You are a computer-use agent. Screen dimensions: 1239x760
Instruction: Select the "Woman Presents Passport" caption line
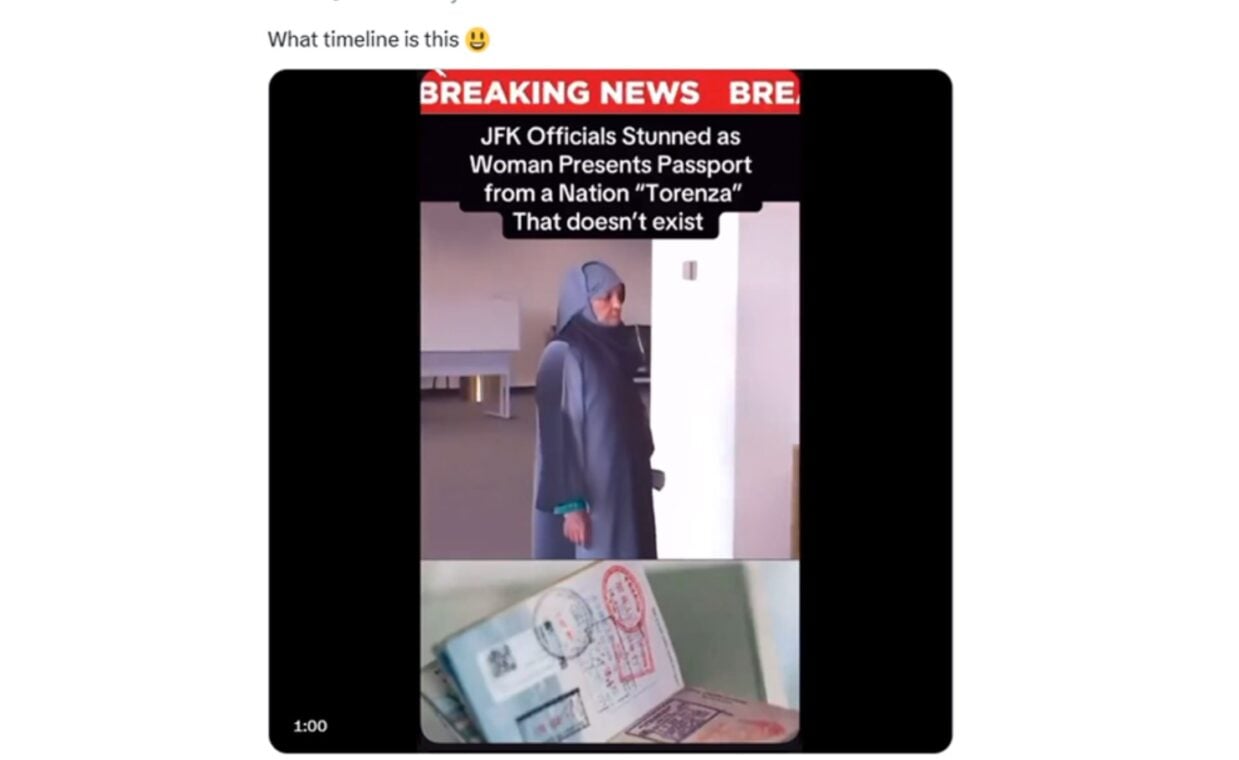click(610, 164)
